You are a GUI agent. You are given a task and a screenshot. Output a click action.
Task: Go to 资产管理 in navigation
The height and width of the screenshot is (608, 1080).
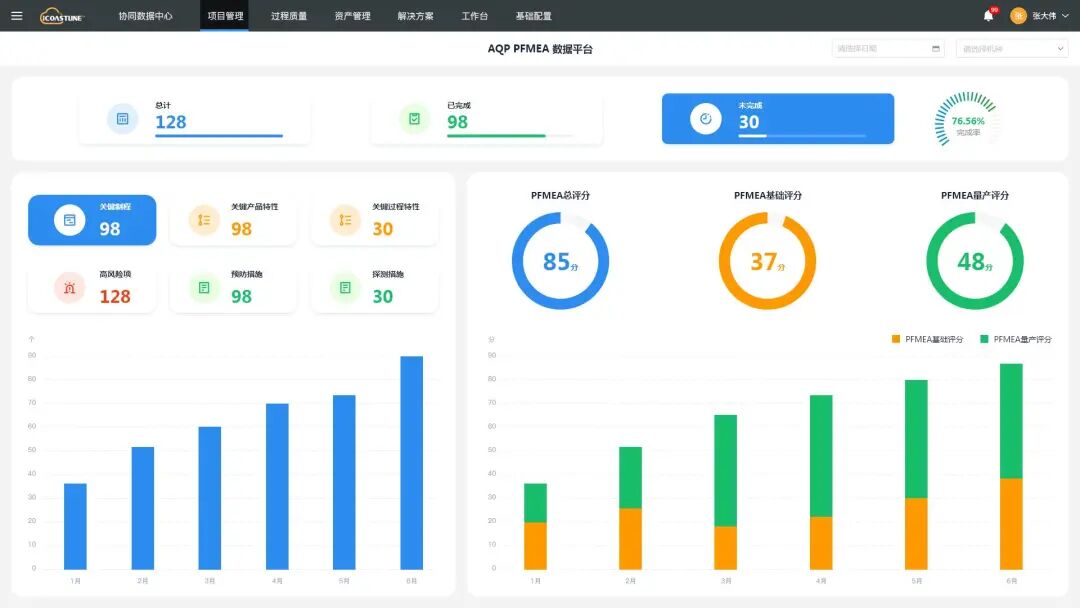352,16
